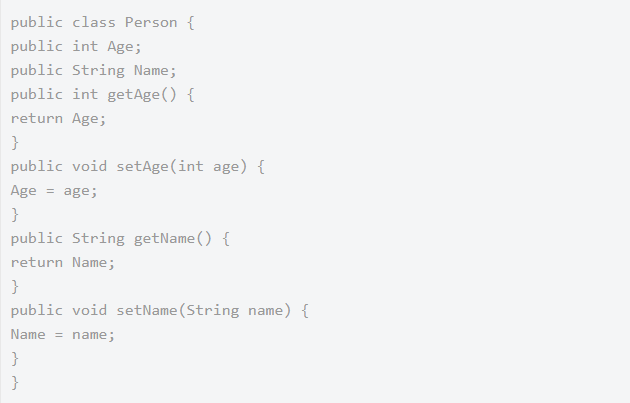The image size is (630, 403).
Task: Click the 'Age = age;' assignment line
Action: [x=54, y=190]
